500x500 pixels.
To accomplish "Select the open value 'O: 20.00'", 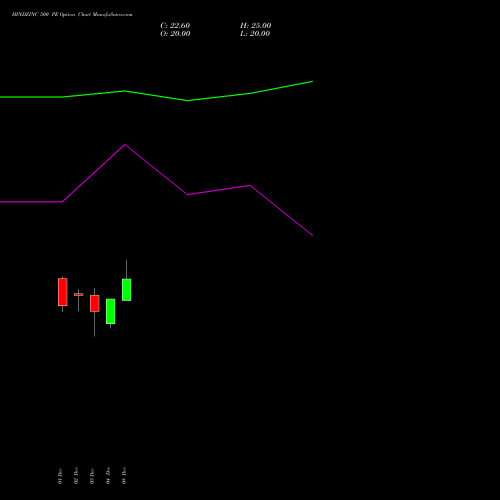I will 175,34.
